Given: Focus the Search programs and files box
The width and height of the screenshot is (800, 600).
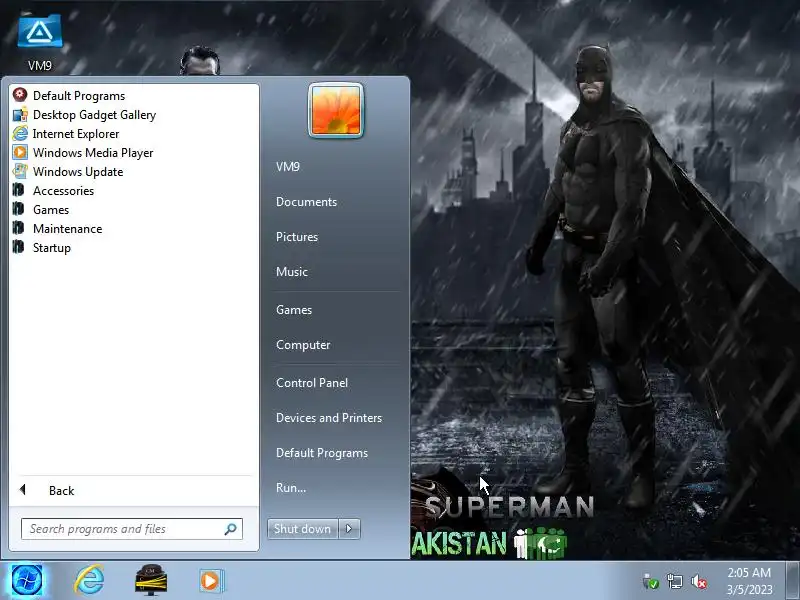Looking at the screenshot, I should [x=132, y=529].
